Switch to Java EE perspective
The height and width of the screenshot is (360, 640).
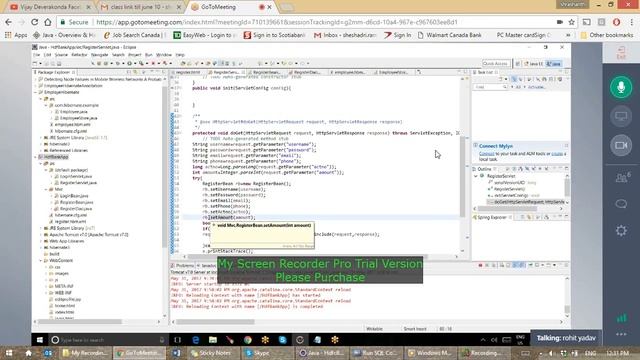click(x=533, y=64)
